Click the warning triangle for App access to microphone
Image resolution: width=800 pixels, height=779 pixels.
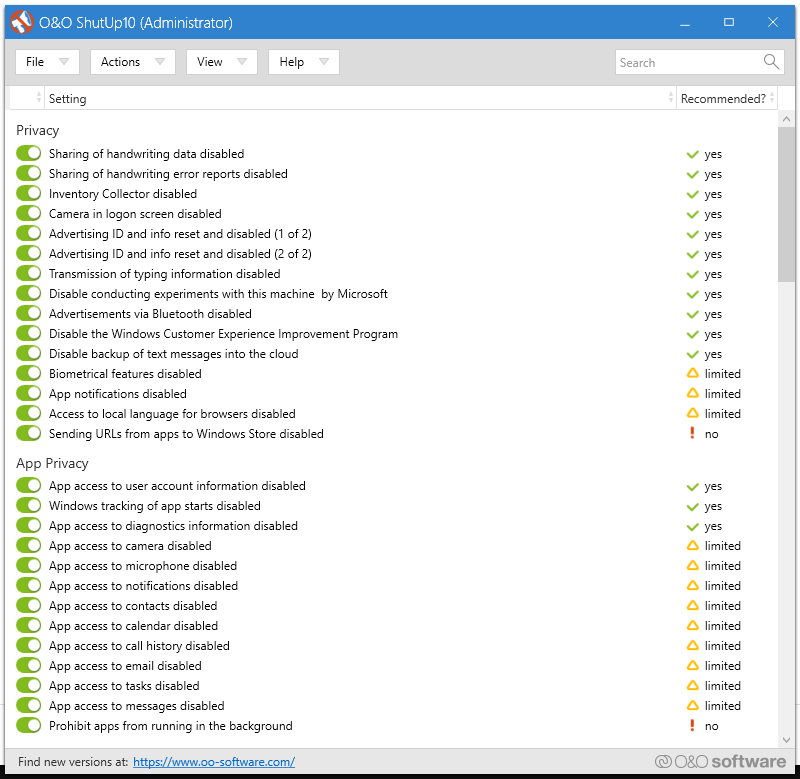click(x=692, y=565)
